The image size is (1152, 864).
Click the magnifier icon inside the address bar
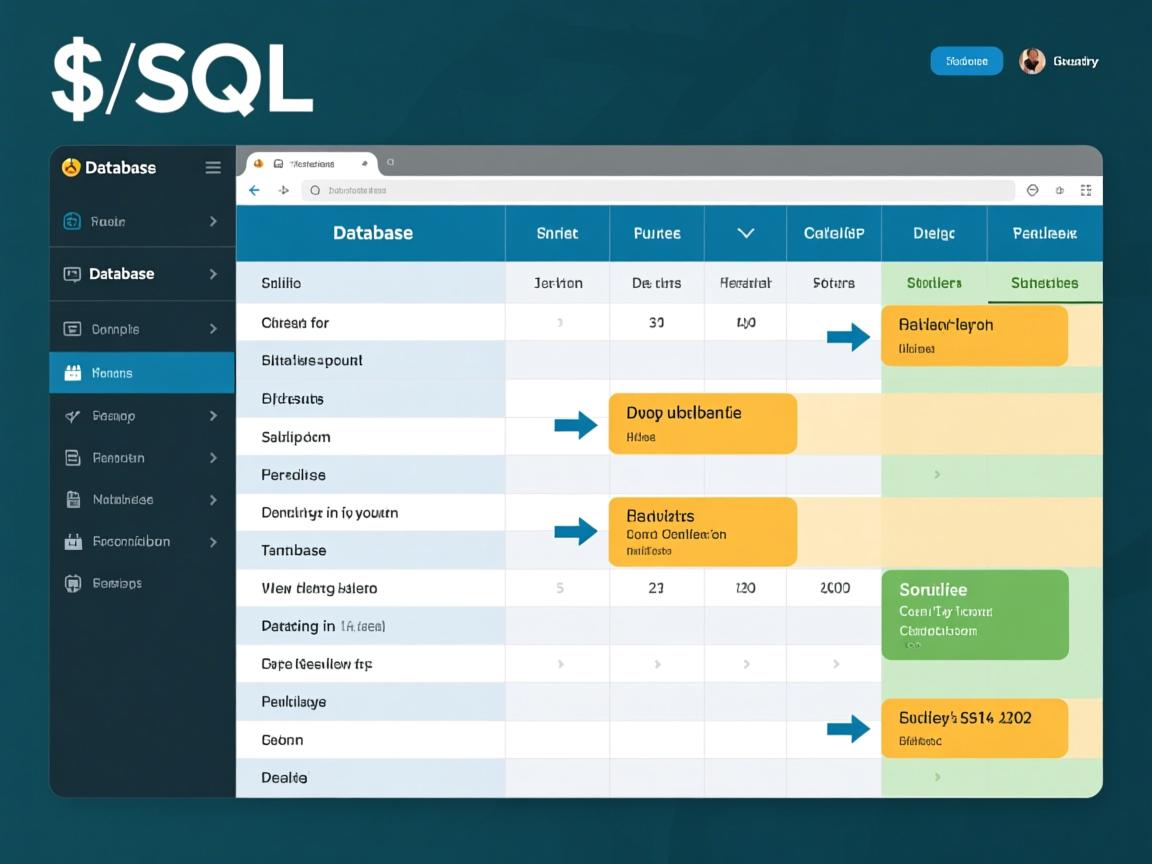pyautogui.click(x=315, y=190)
